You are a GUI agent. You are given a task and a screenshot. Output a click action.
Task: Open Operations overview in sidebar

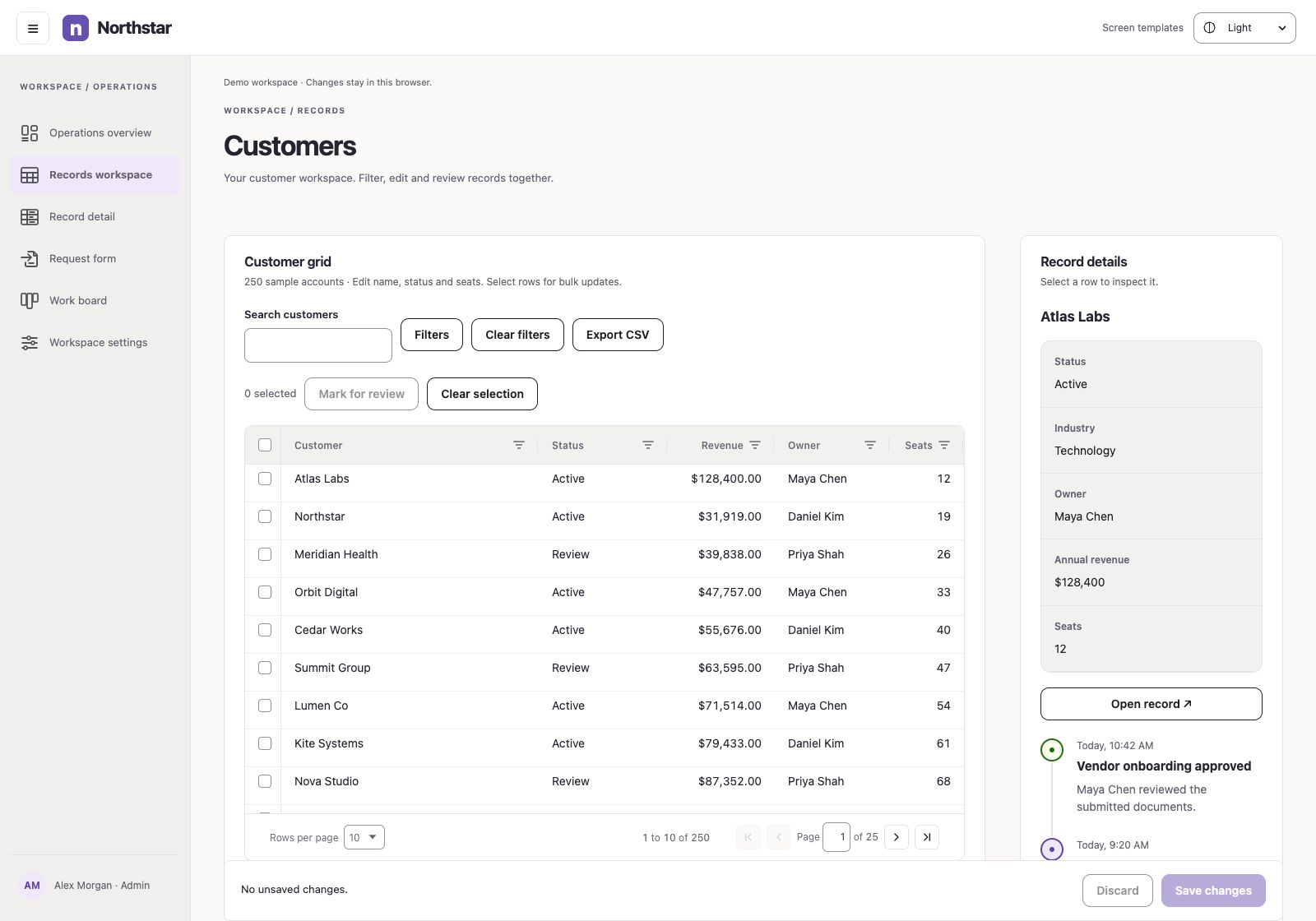[x=95, y=133]
